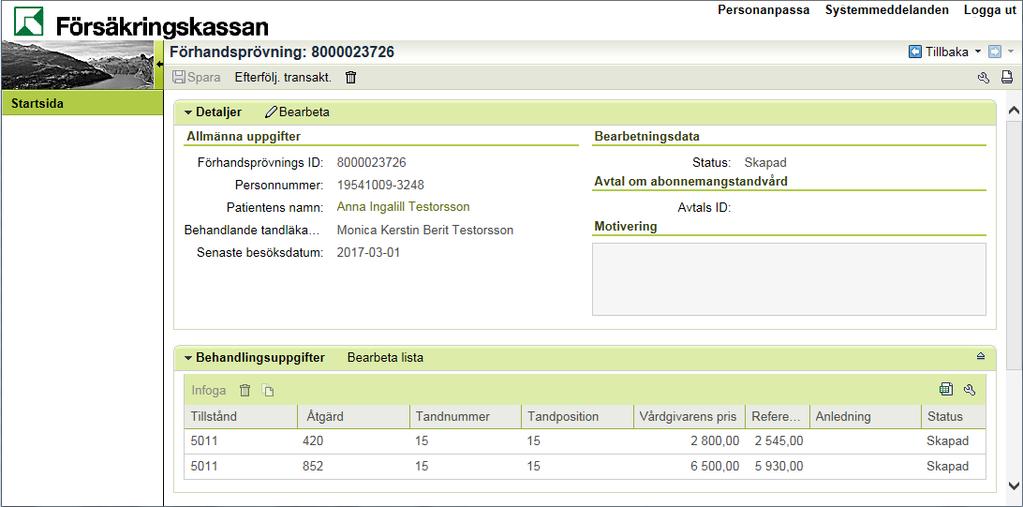
Task: Click Förhandsprövnings ID value 8000023726
Action: coord(371,162)
